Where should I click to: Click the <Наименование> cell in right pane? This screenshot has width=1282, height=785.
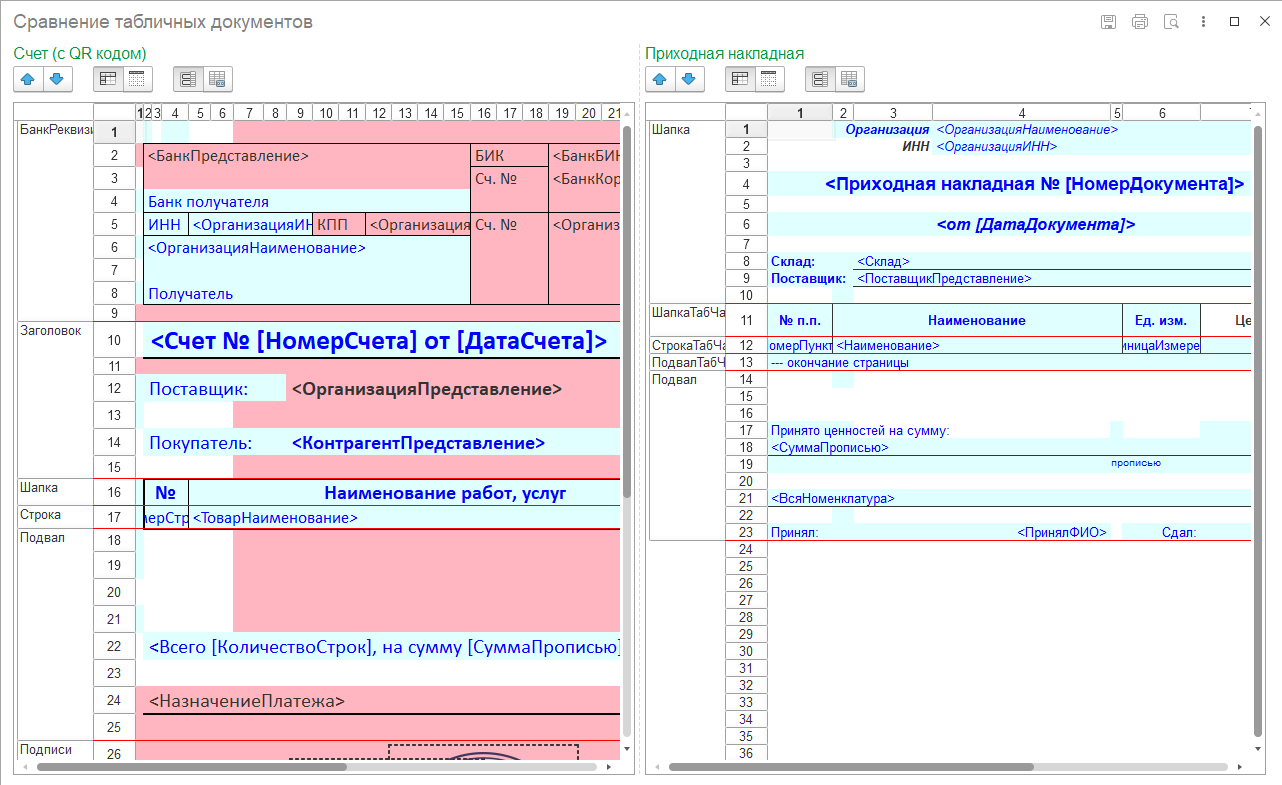pyautogui.click(x=977, y=345)
